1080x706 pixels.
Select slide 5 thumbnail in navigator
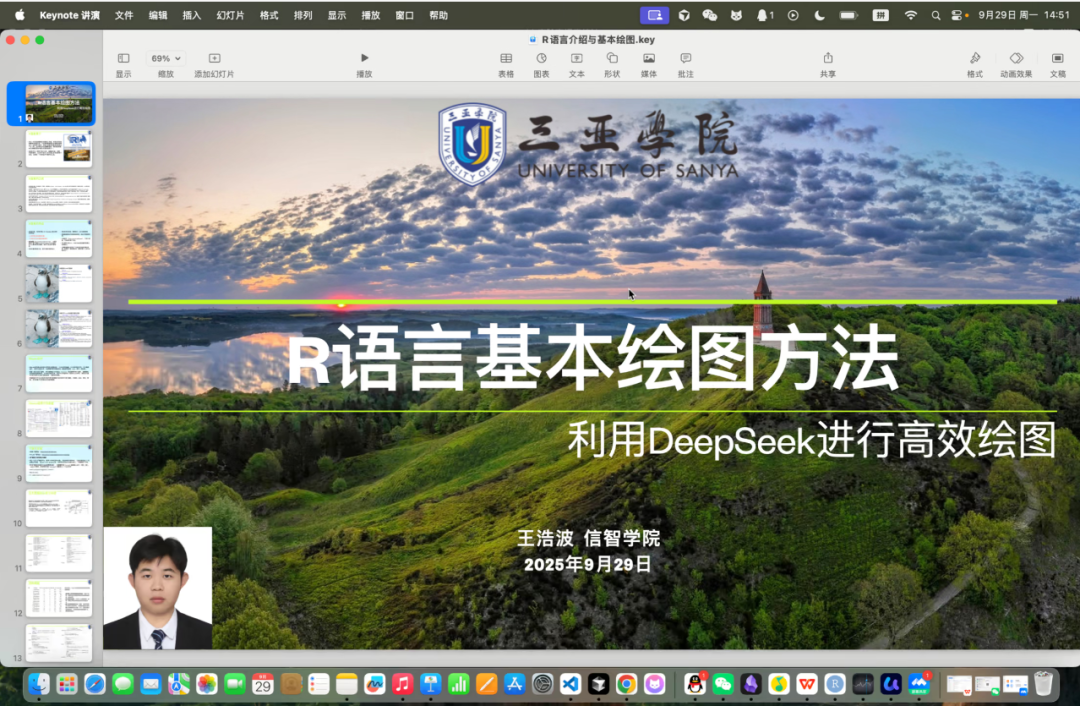[58, 284]
